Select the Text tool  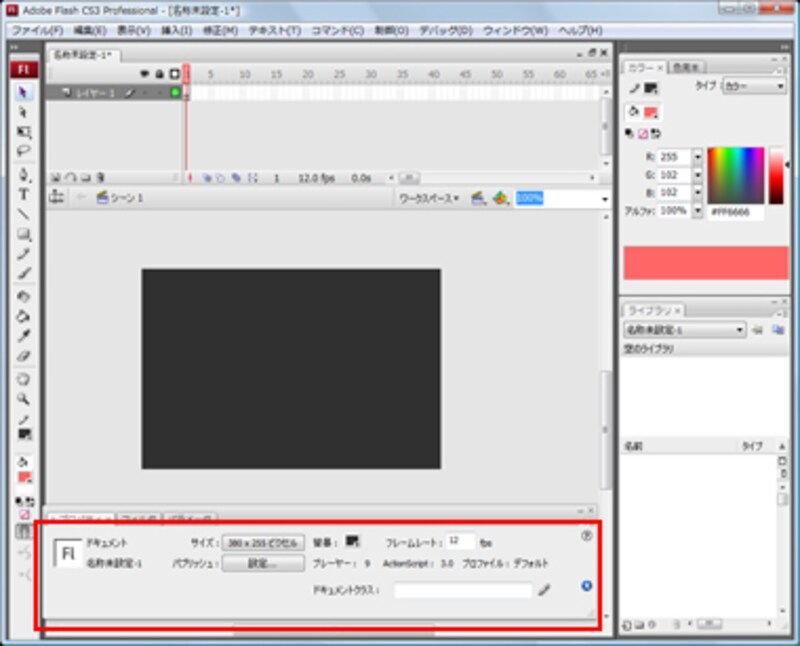pyautogui.click(x=23, y=194)
